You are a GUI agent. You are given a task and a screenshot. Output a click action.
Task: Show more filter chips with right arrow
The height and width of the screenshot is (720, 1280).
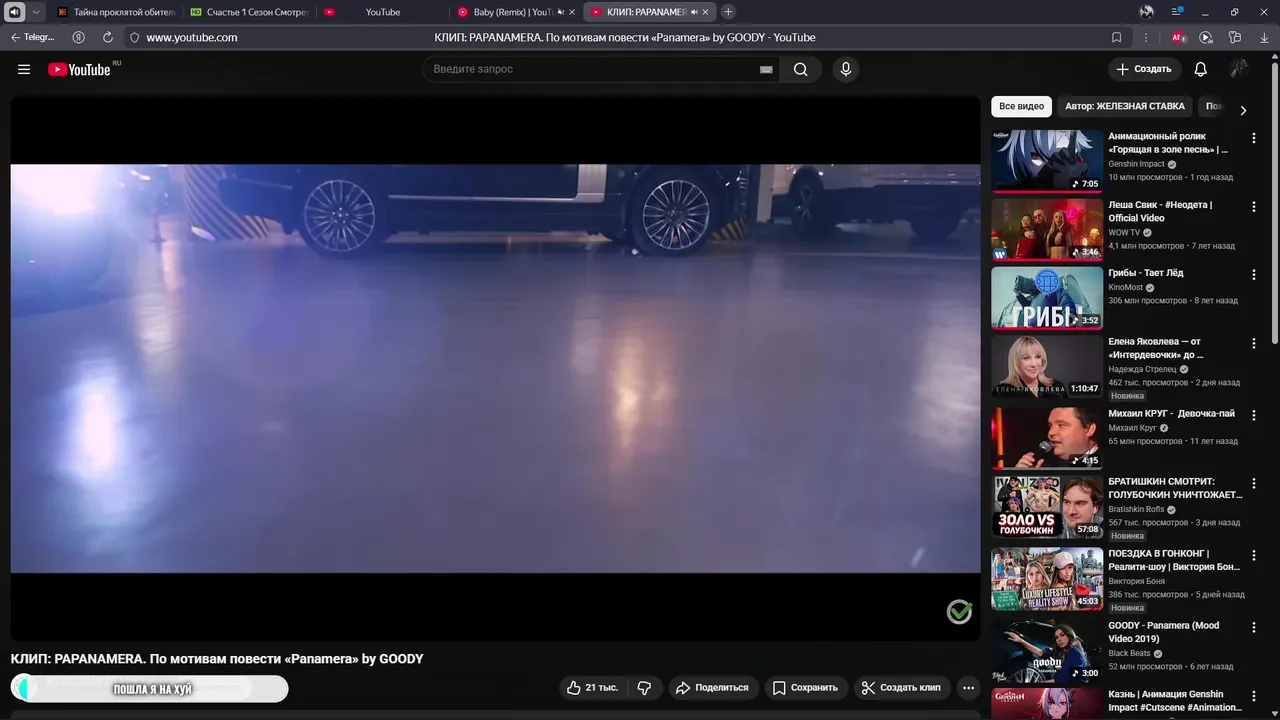point(1243,110)
